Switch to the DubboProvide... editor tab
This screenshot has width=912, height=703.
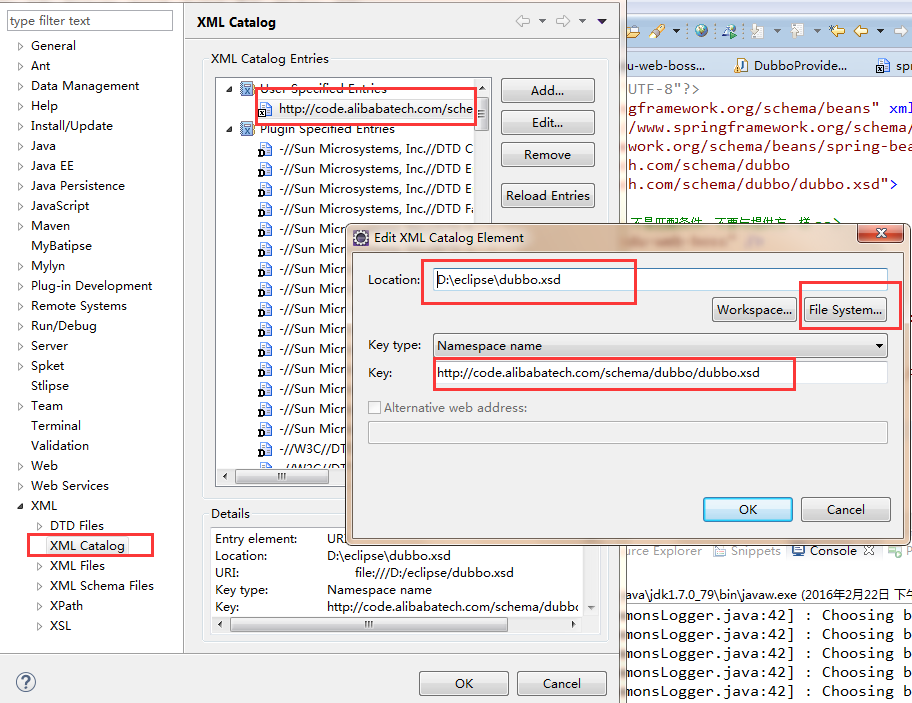point(791,66)
